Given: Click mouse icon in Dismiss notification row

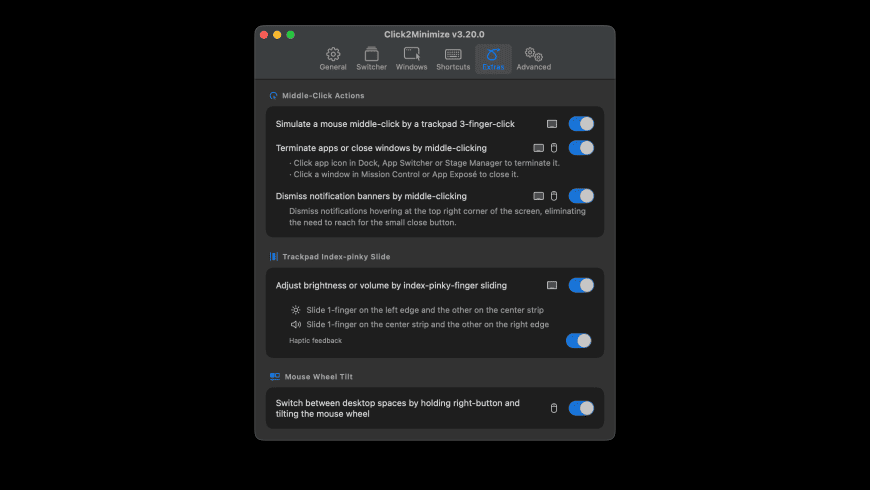Looking at the screenshot, I should (554, 196).
